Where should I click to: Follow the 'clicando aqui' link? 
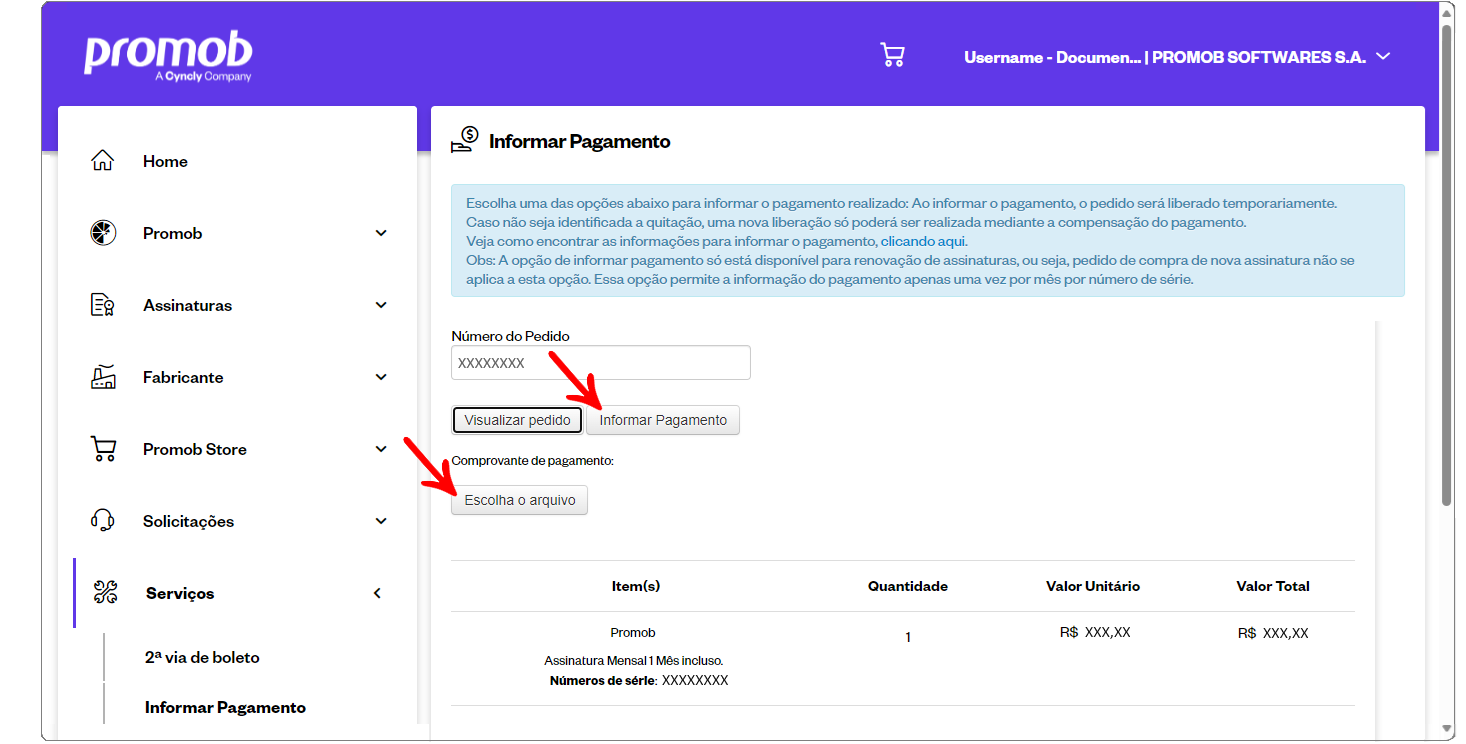(x=923, y=241)
